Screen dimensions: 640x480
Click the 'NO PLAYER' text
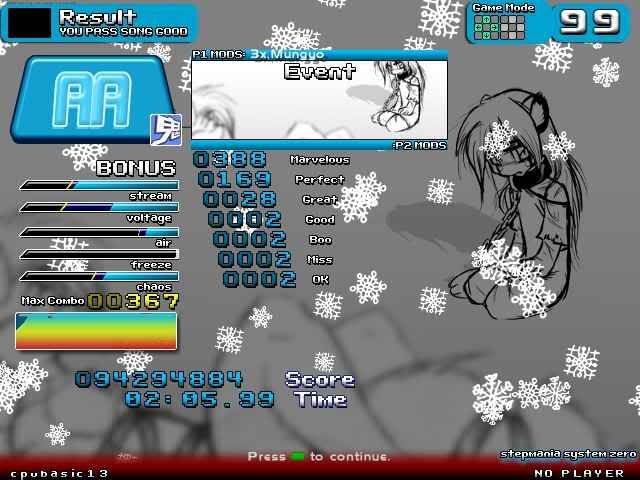click(x=579, y=473)
